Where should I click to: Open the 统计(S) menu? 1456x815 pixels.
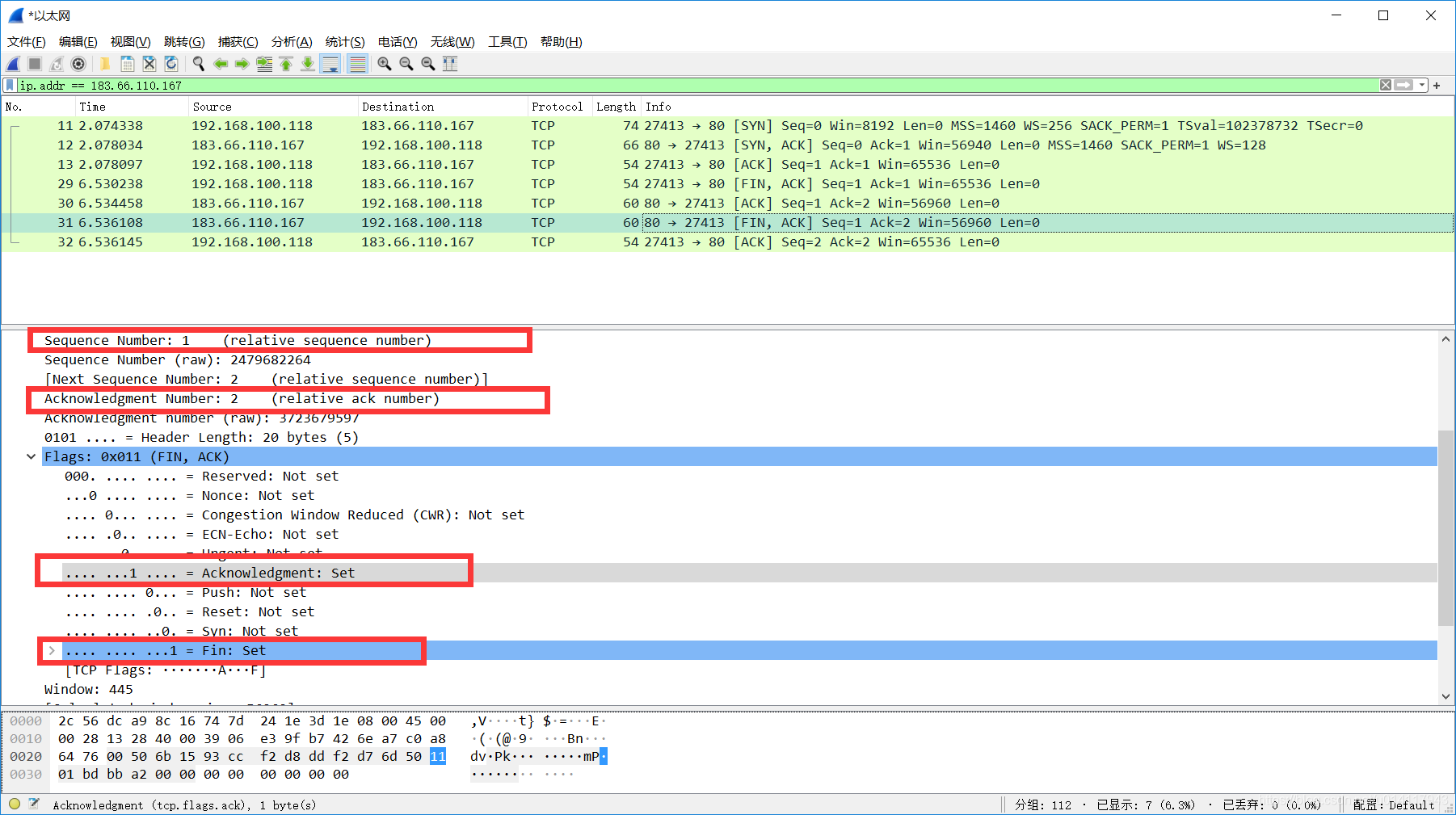click(345, 42)
